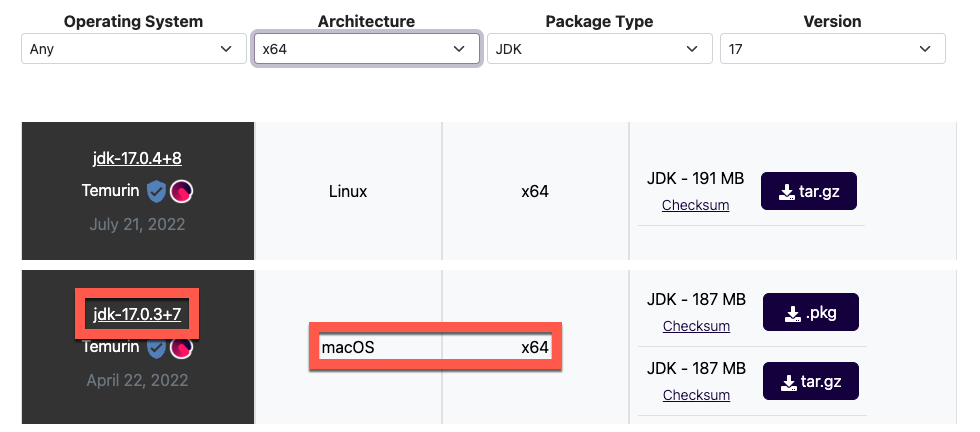980x432 pixels.
Task: Click the download icon on macOS .pkg button
Action: pos(792,313)
